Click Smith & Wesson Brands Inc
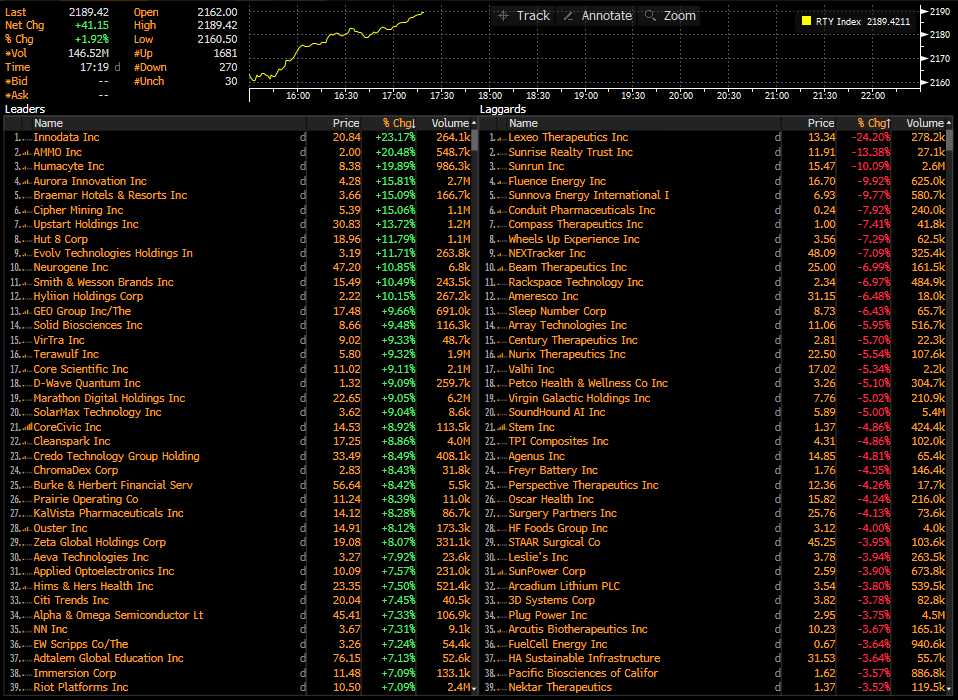This screenshot has height=700, width=958. [x=103, y=282]
